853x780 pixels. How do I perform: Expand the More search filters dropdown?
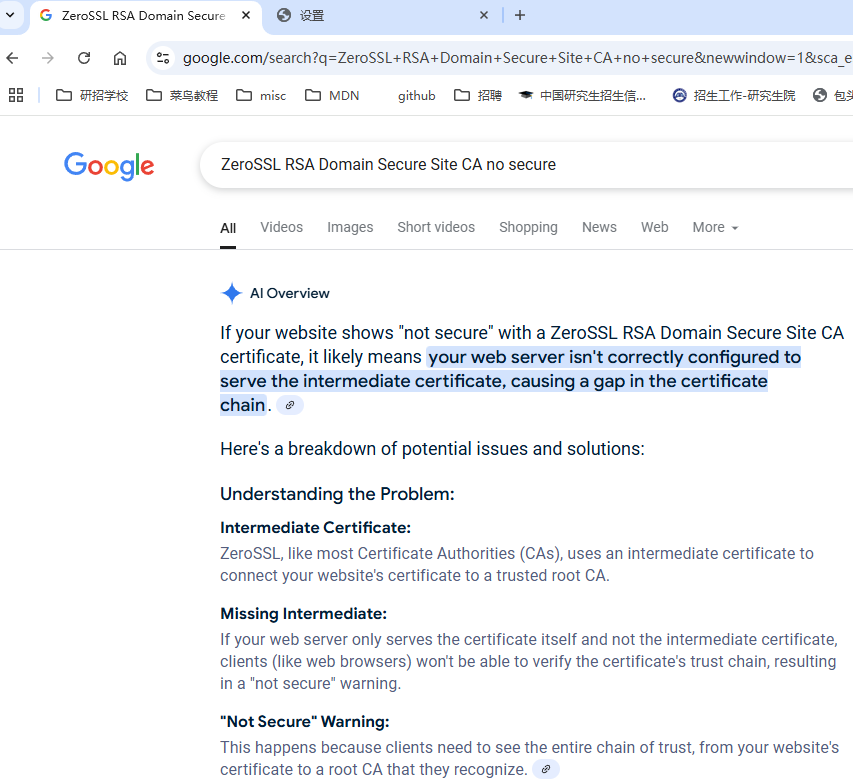[715, 227]
